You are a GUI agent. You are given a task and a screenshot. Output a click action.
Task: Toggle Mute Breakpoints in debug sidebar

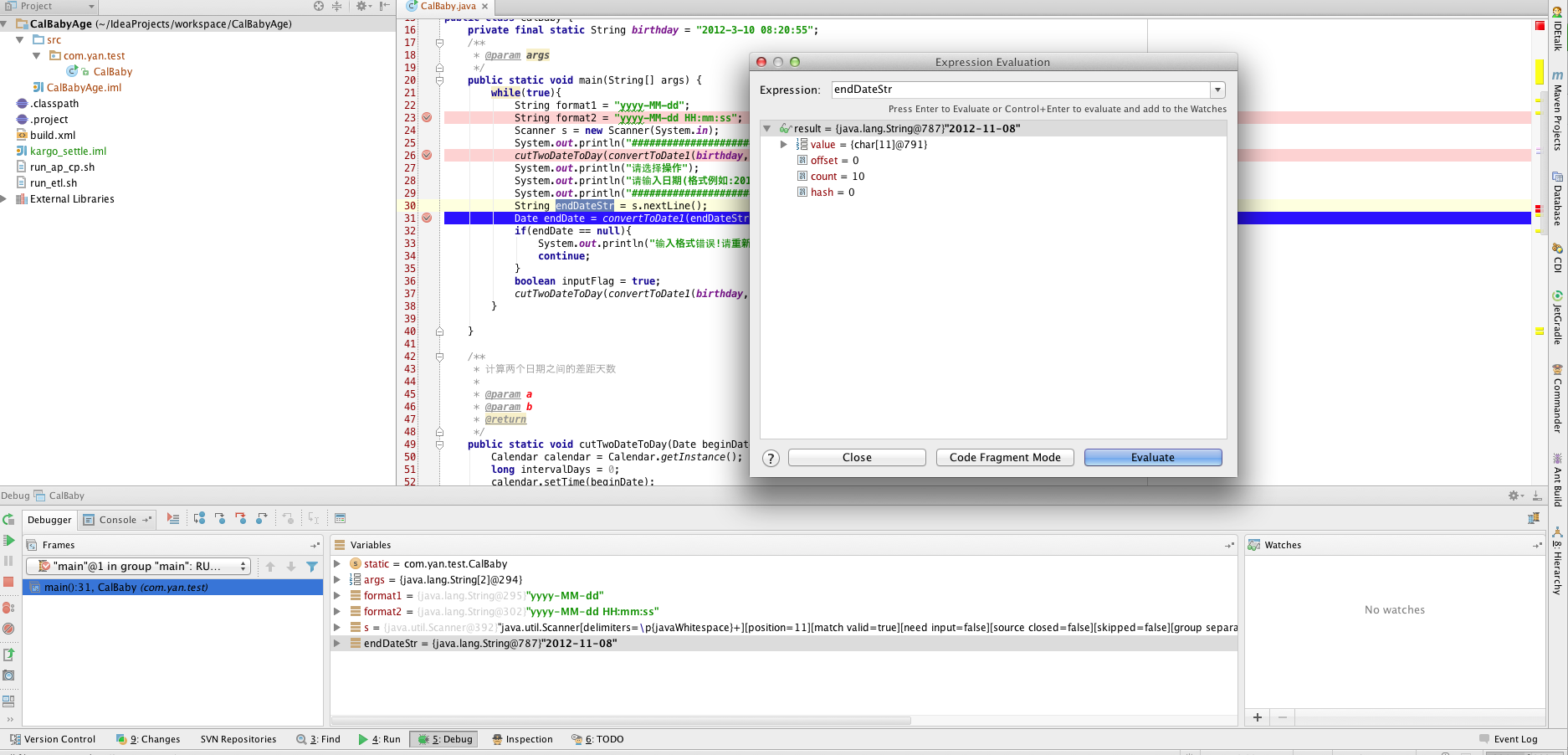pyautogui.click(x=8, y=629)
